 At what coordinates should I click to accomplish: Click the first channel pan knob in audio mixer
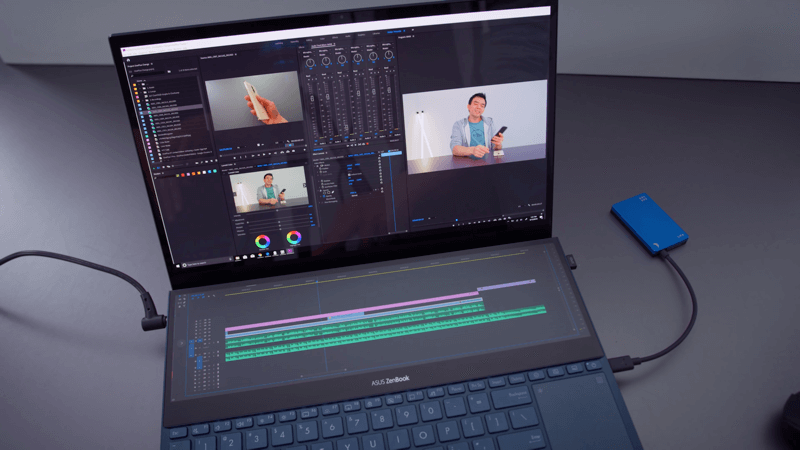pos(310,62)
